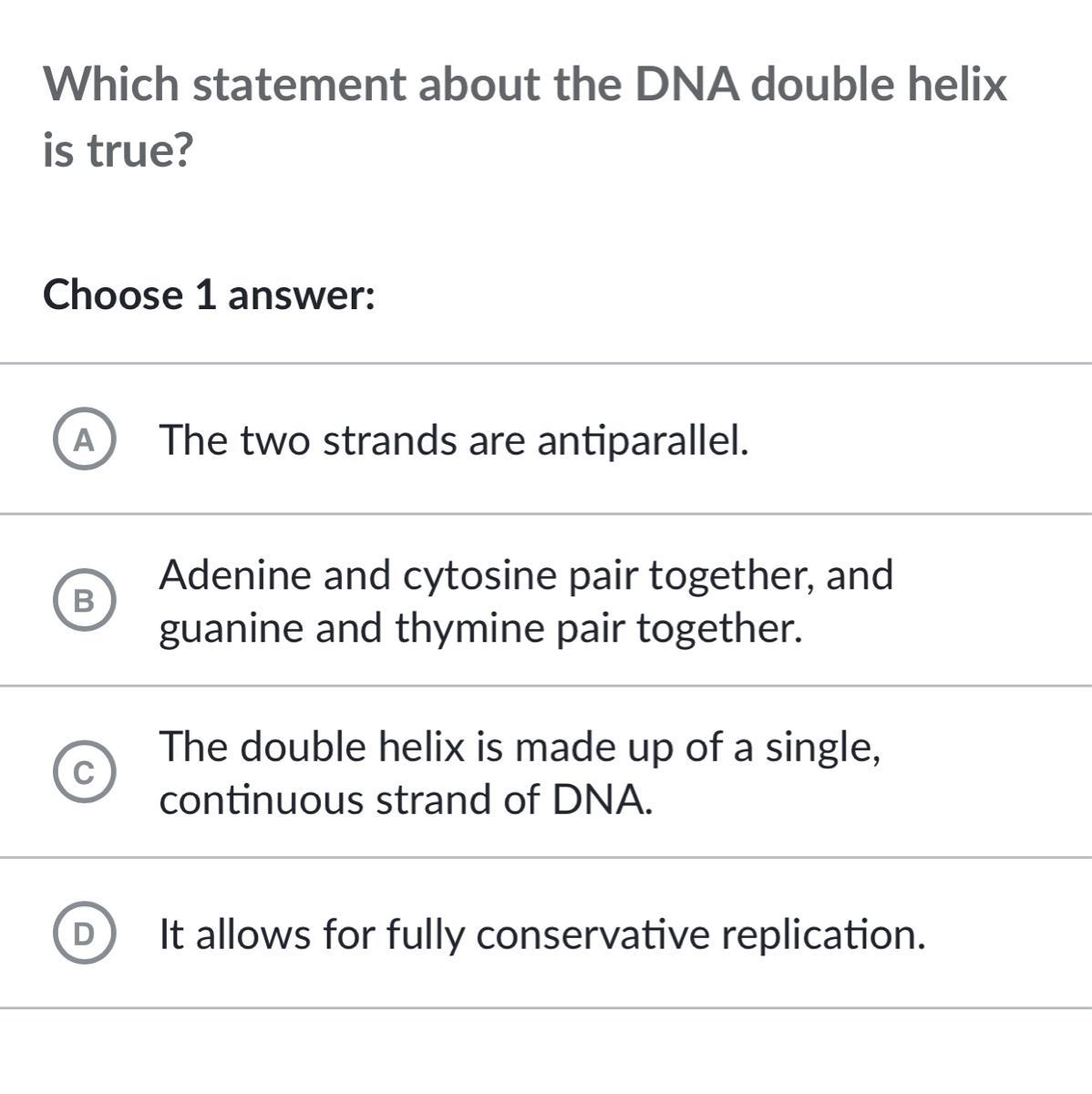Pick the 'Adenine and cytosine pair together' line

pyautogui.click(x=526, y=575)
